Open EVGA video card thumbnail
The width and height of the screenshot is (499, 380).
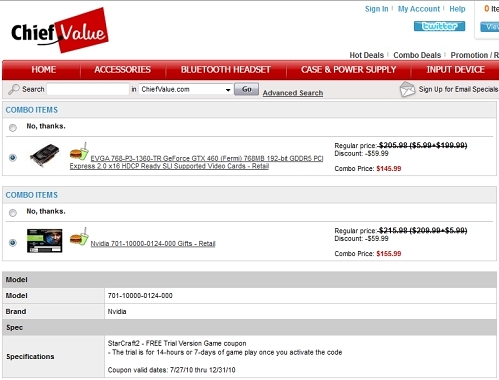point(44,155)
